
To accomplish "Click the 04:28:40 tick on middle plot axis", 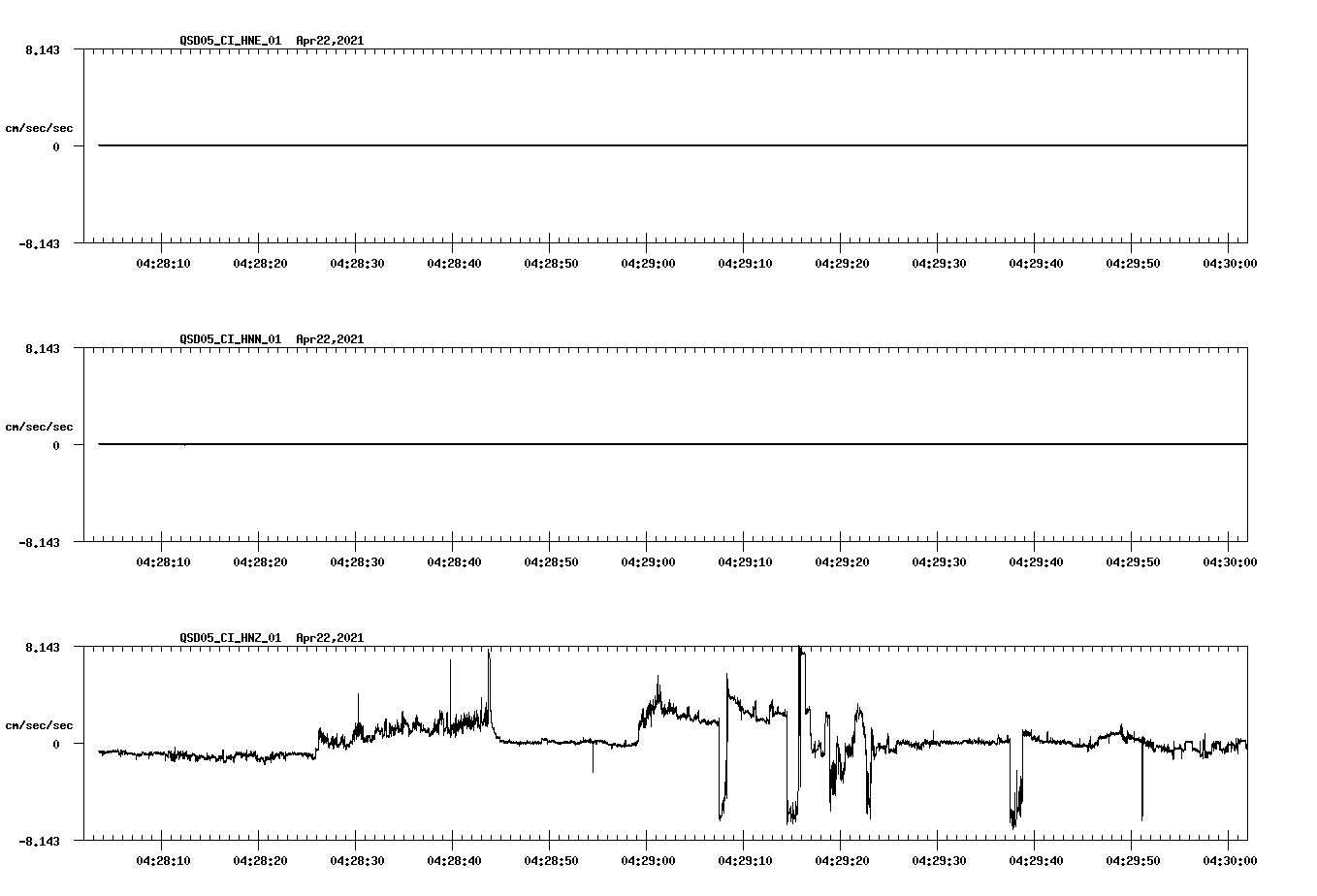I will (x=453, y=559).
